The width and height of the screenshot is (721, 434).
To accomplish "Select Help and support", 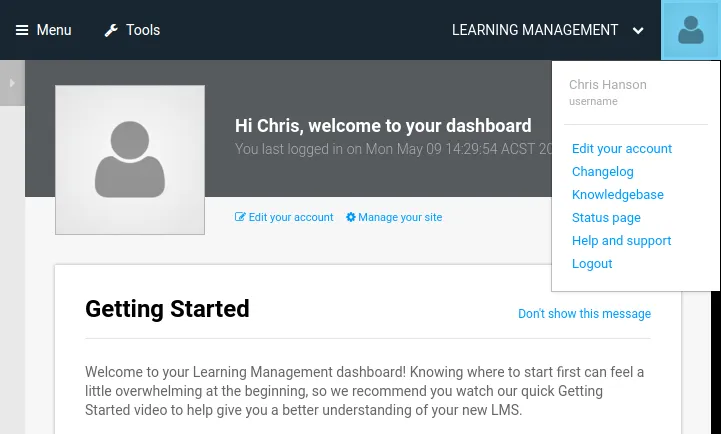I will coord(621,241).
